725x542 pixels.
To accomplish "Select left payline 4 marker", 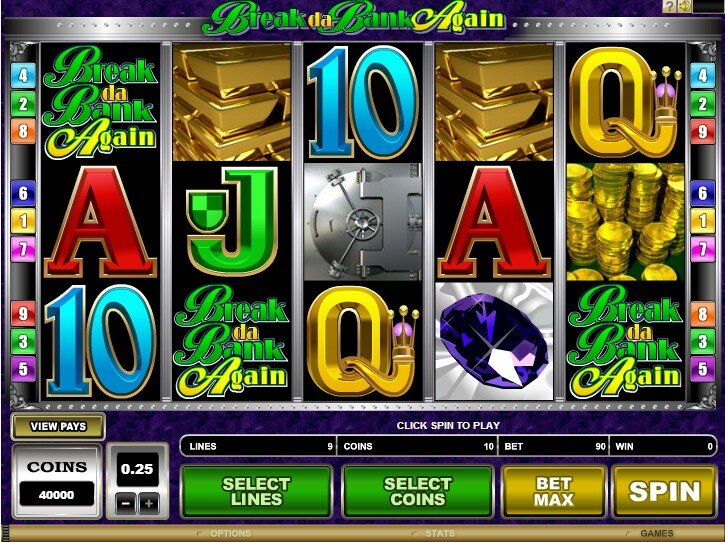I will pyautogui.click(x=23, y=75).
